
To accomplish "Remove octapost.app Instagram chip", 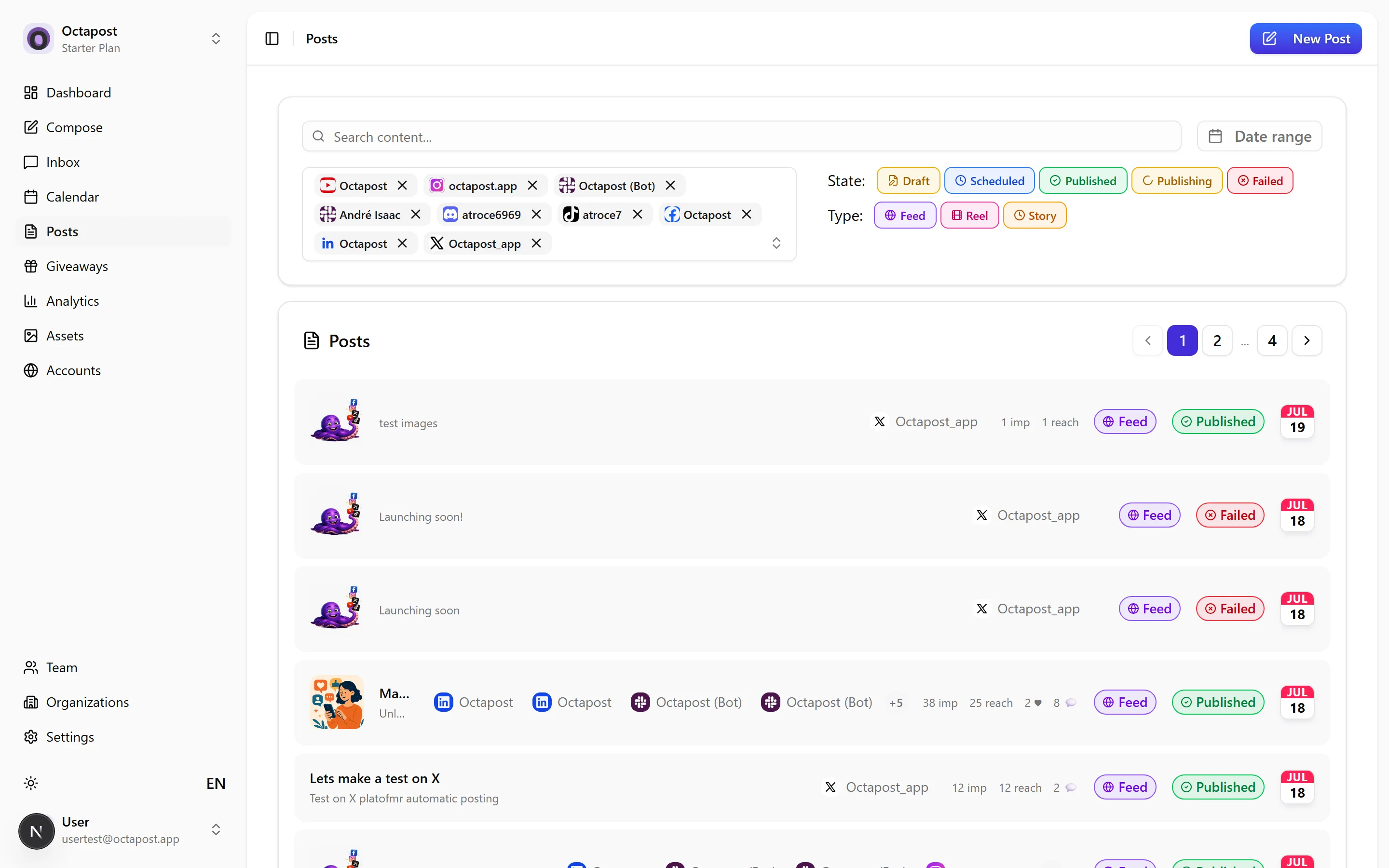I will coord(532,186).
